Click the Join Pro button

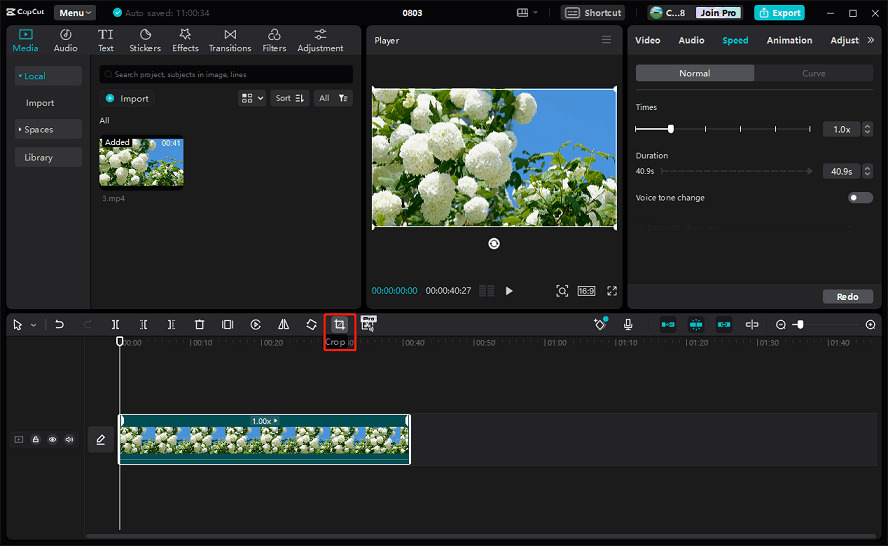coord(716,13)
